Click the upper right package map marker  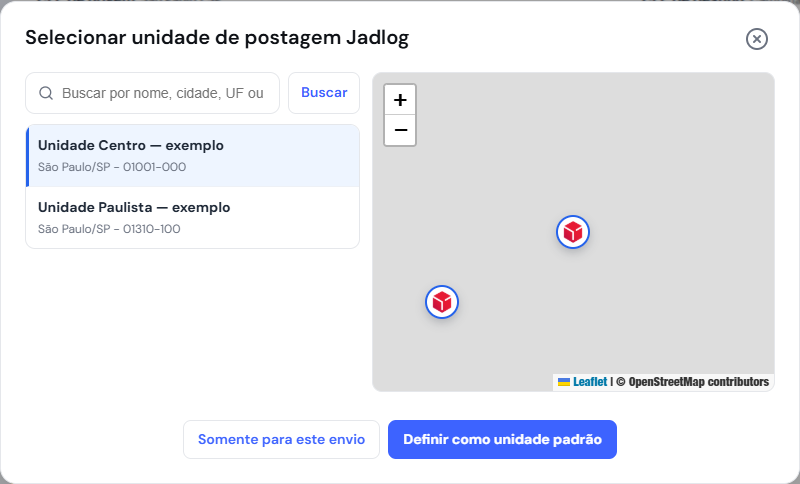[x=573, y=232]
